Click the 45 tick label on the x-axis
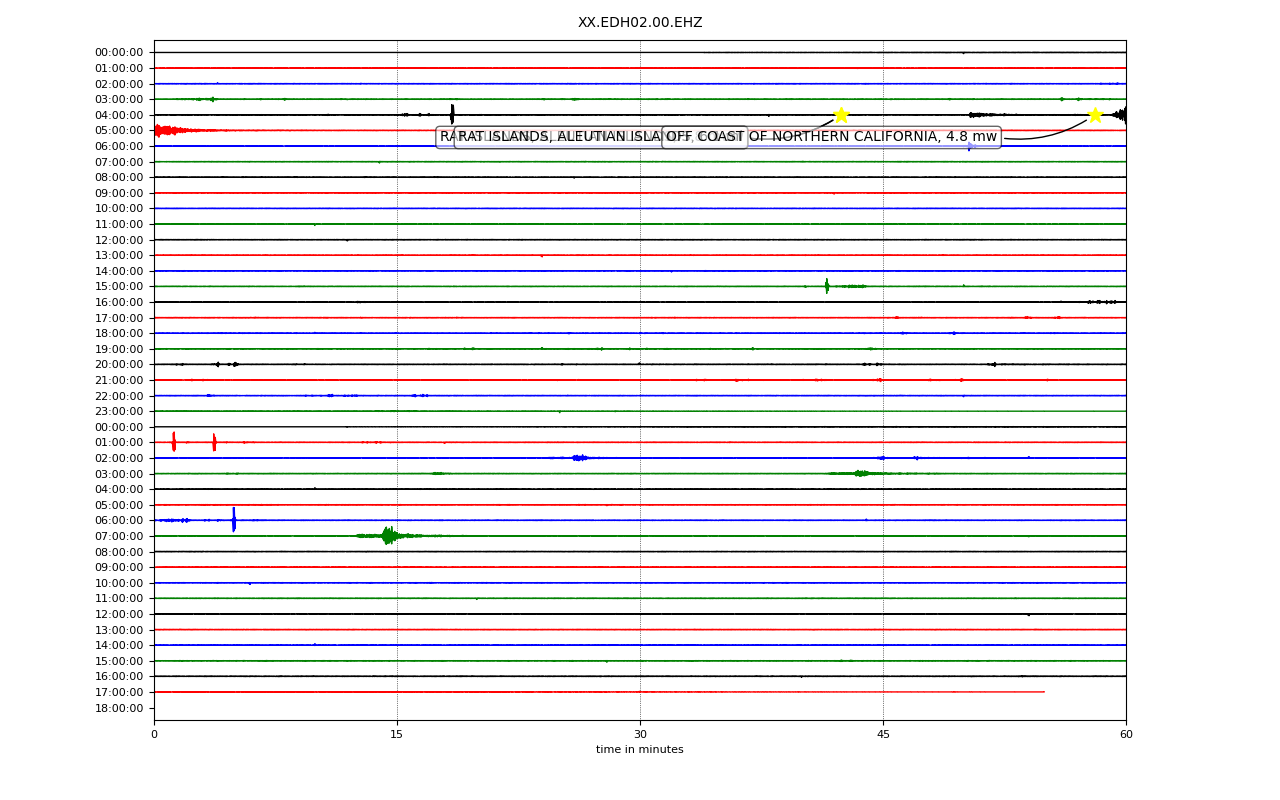The height and width of the screenshot is (800, 1280). point(883,735)
